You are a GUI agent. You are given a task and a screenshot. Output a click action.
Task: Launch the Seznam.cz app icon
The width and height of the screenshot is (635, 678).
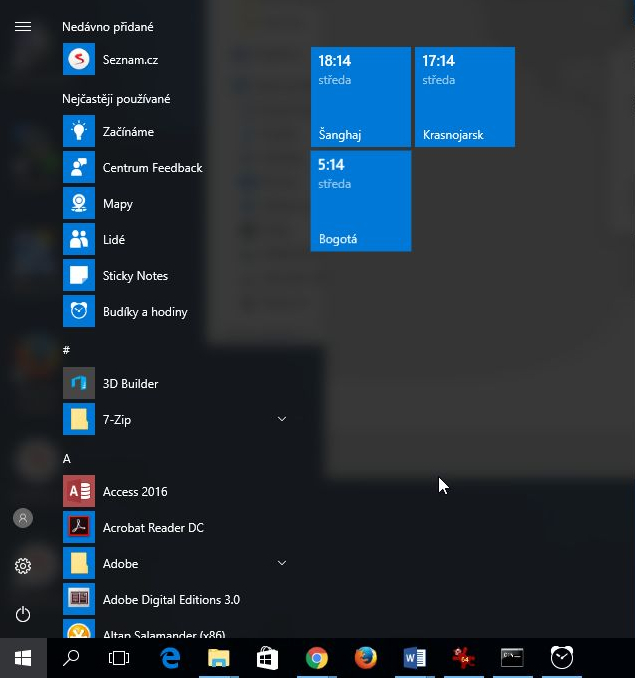[79, 59]
